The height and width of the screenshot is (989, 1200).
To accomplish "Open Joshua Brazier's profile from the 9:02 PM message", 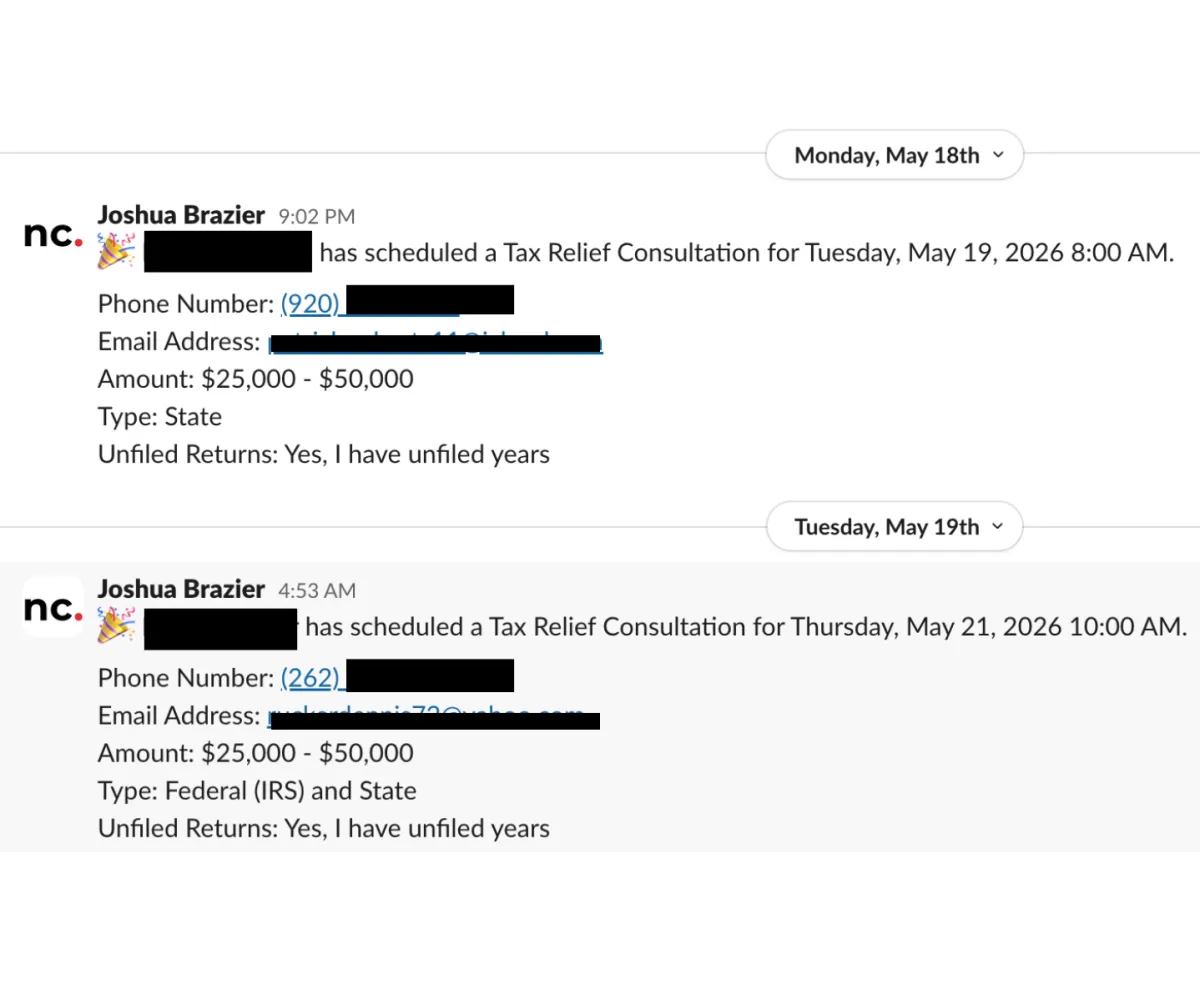I will point(181,215).
